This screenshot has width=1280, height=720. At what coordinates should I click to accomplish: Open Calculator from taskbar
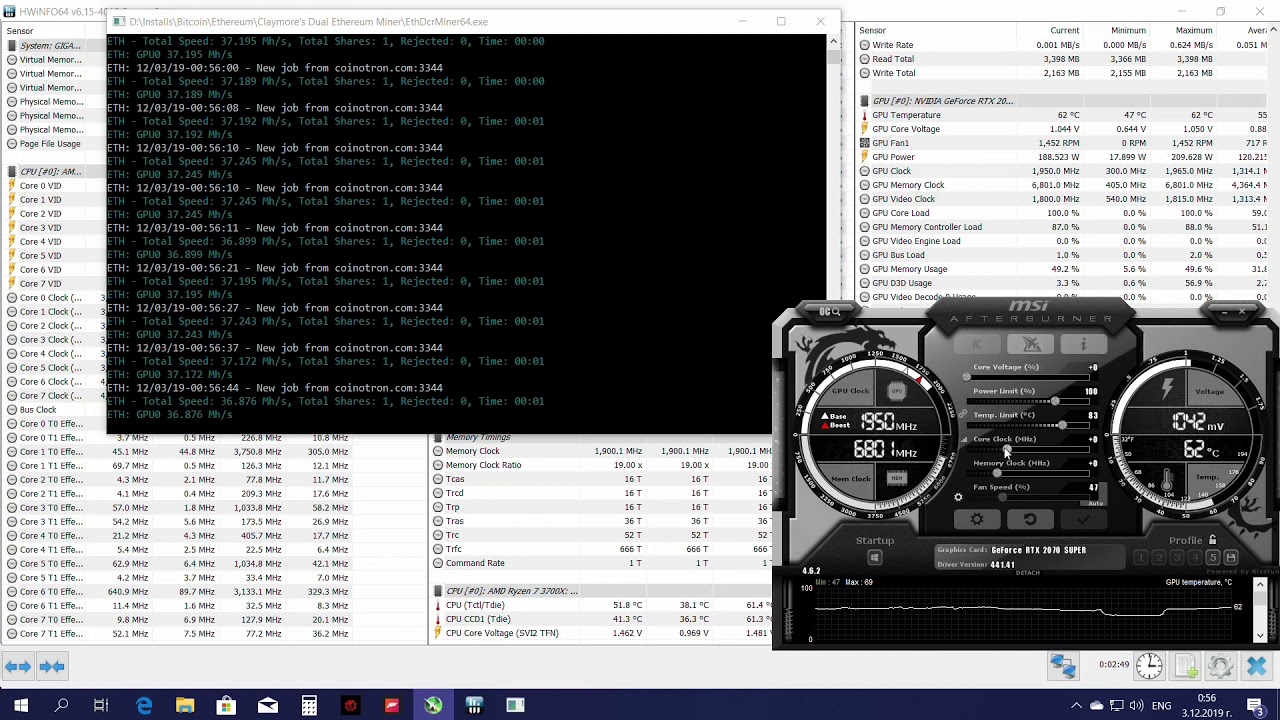click(x=309, y=706)
